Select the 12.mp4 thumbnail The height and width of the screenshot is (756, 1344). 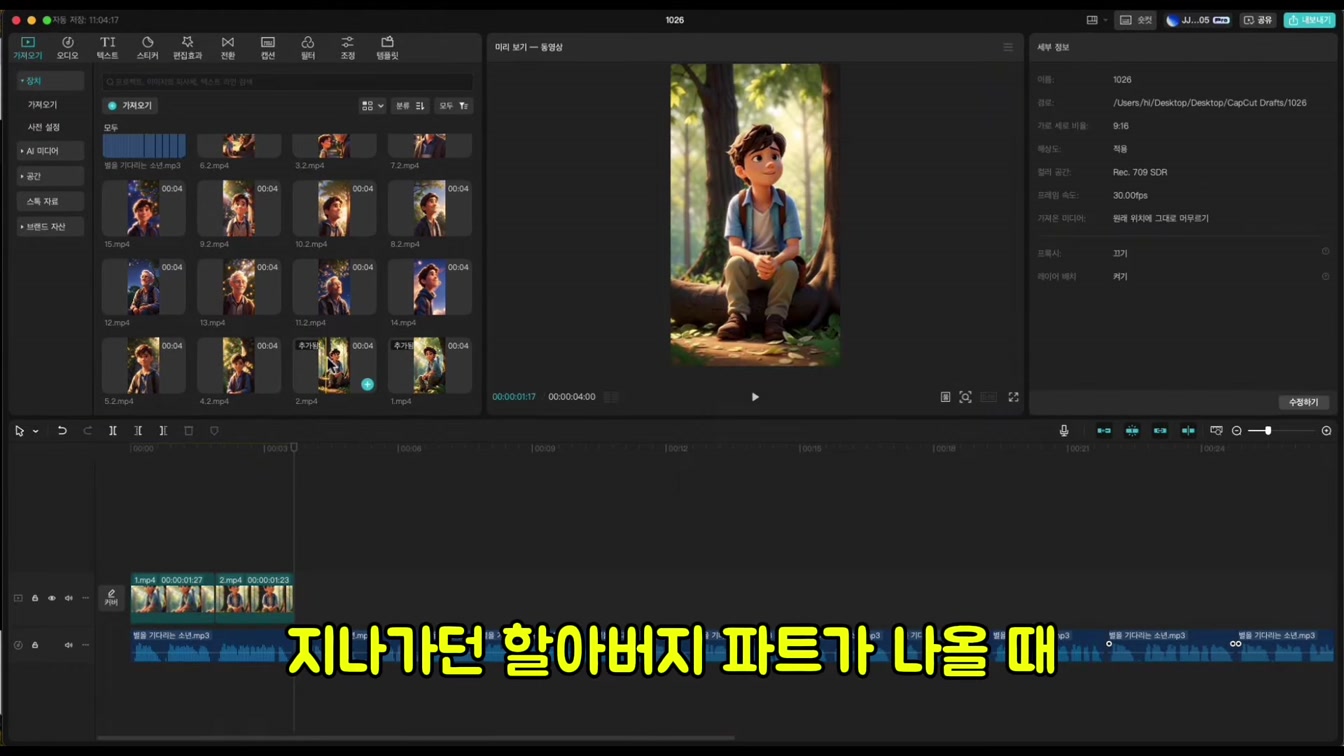(144, 287)
